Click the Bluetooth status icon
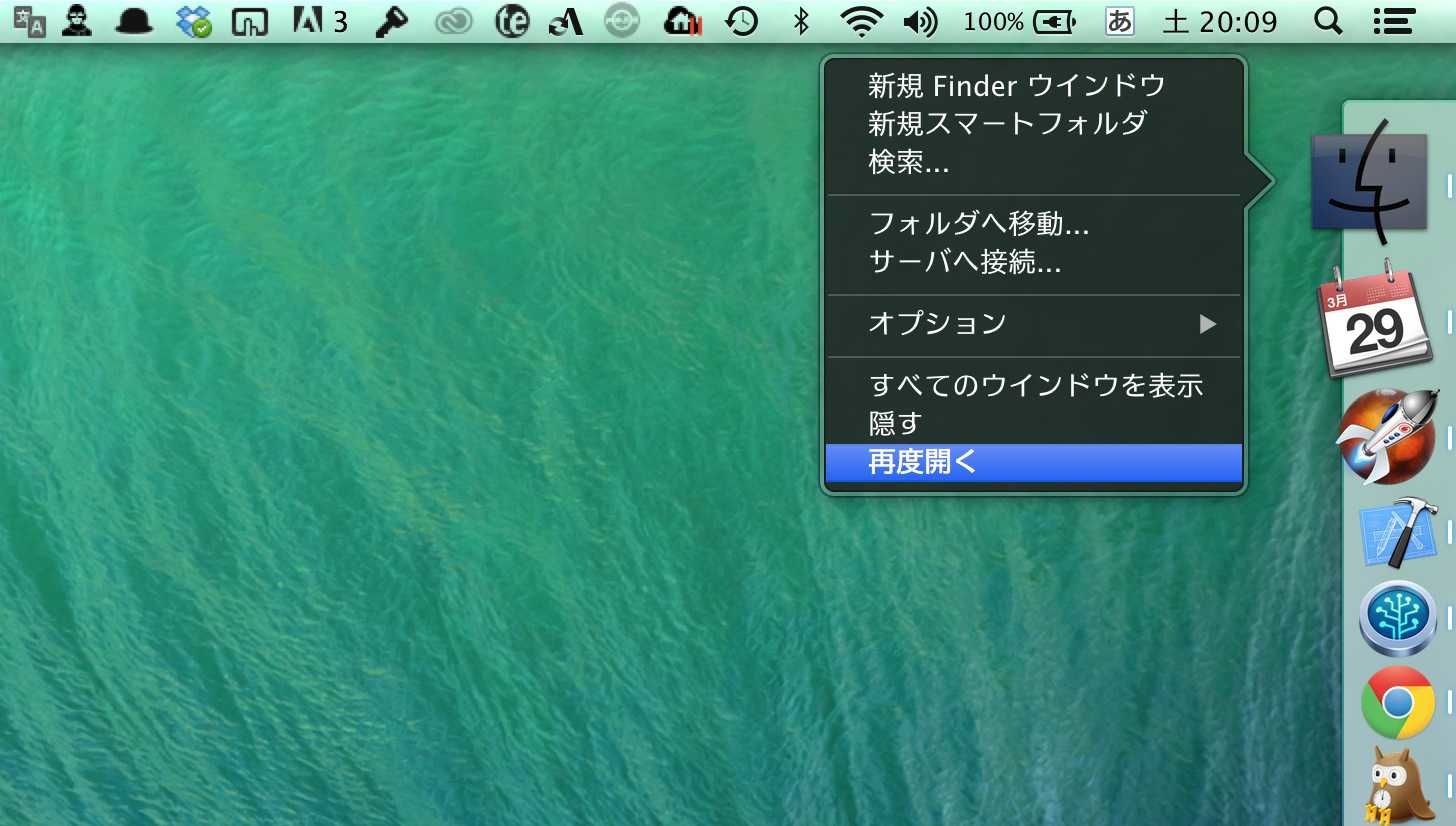Screen dimensions: 1456x826 click(x=800, y=21)
